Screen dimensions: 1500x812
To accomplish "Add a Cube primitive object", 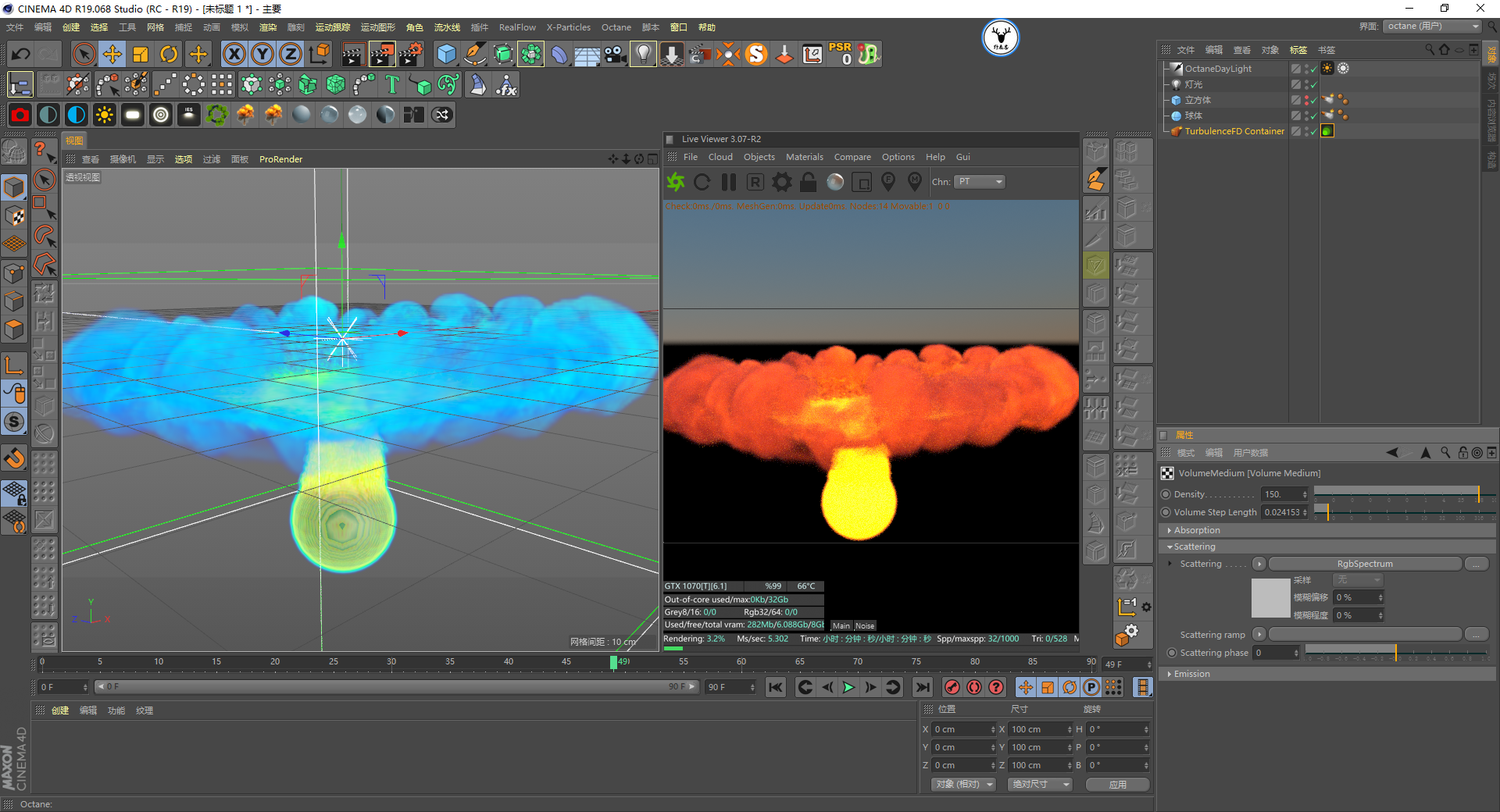I will point(446,54).
